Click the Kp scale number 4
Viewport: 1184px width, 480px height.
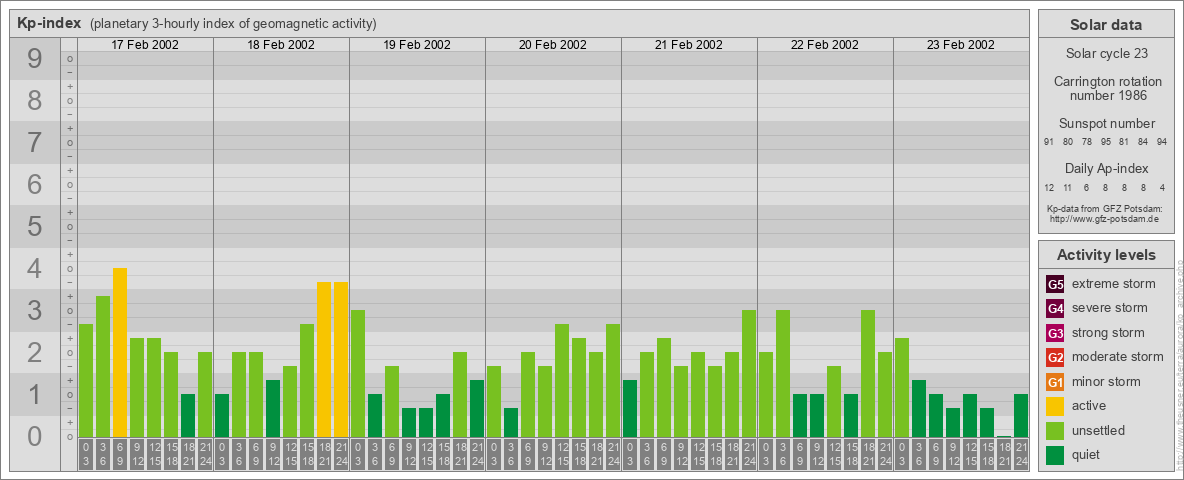[34, 269]
